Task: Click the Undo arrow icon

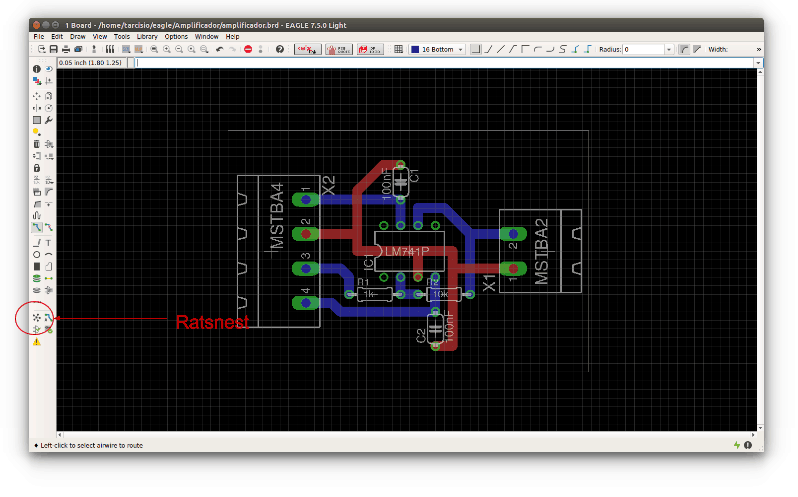Action: pyautogui.click(x=219, y=49)
